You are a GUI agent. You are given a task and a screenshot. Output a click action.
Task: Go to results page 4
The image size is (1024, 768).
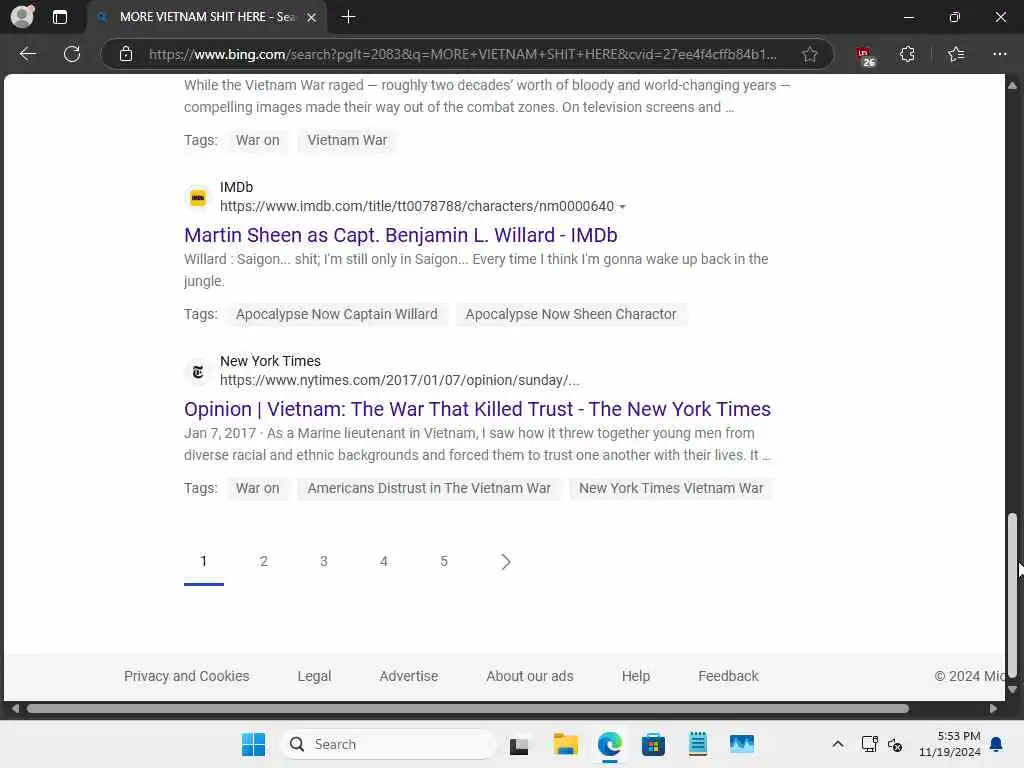pyautogui.click(x=384, y=562)
